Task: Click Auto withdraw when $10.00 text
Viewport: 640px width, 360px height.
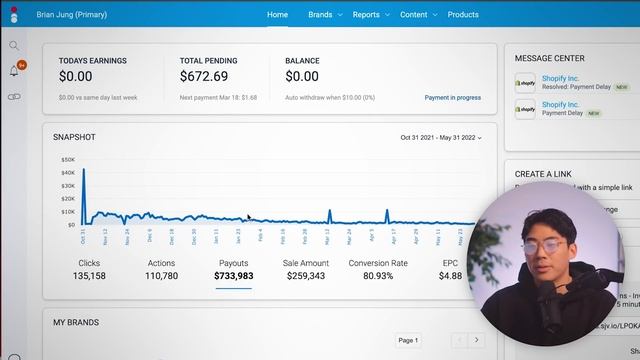Action: (x=330, y=98)
